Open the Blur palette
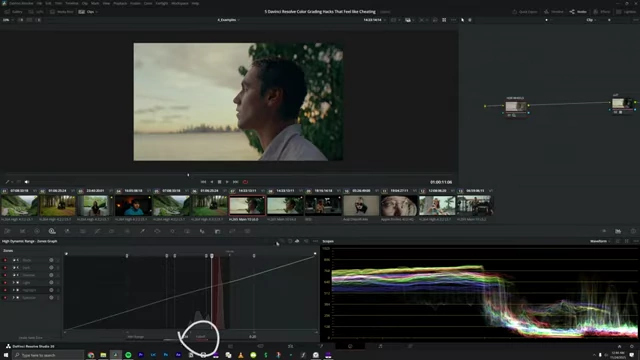This screenshot has height=360, width=640. click(x=202, y=231)
